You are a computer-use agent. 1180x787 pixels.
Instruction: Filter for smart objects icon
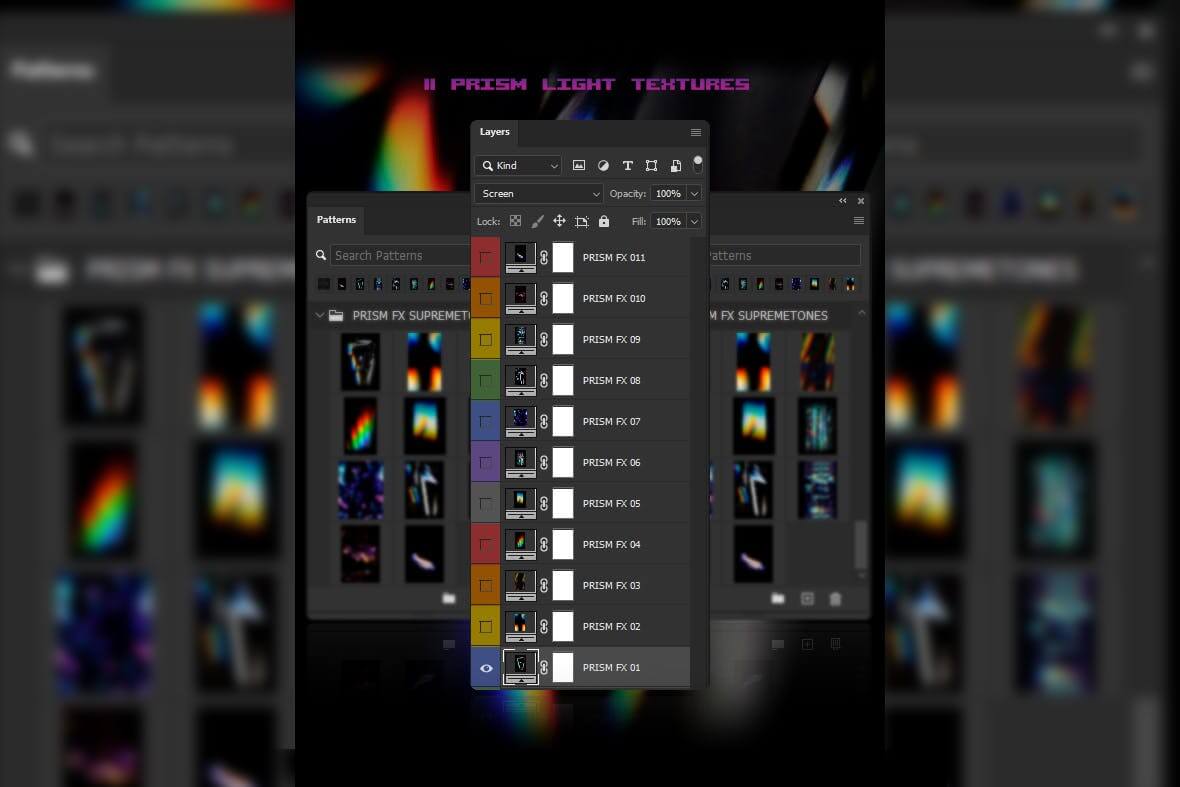point(675,166)
